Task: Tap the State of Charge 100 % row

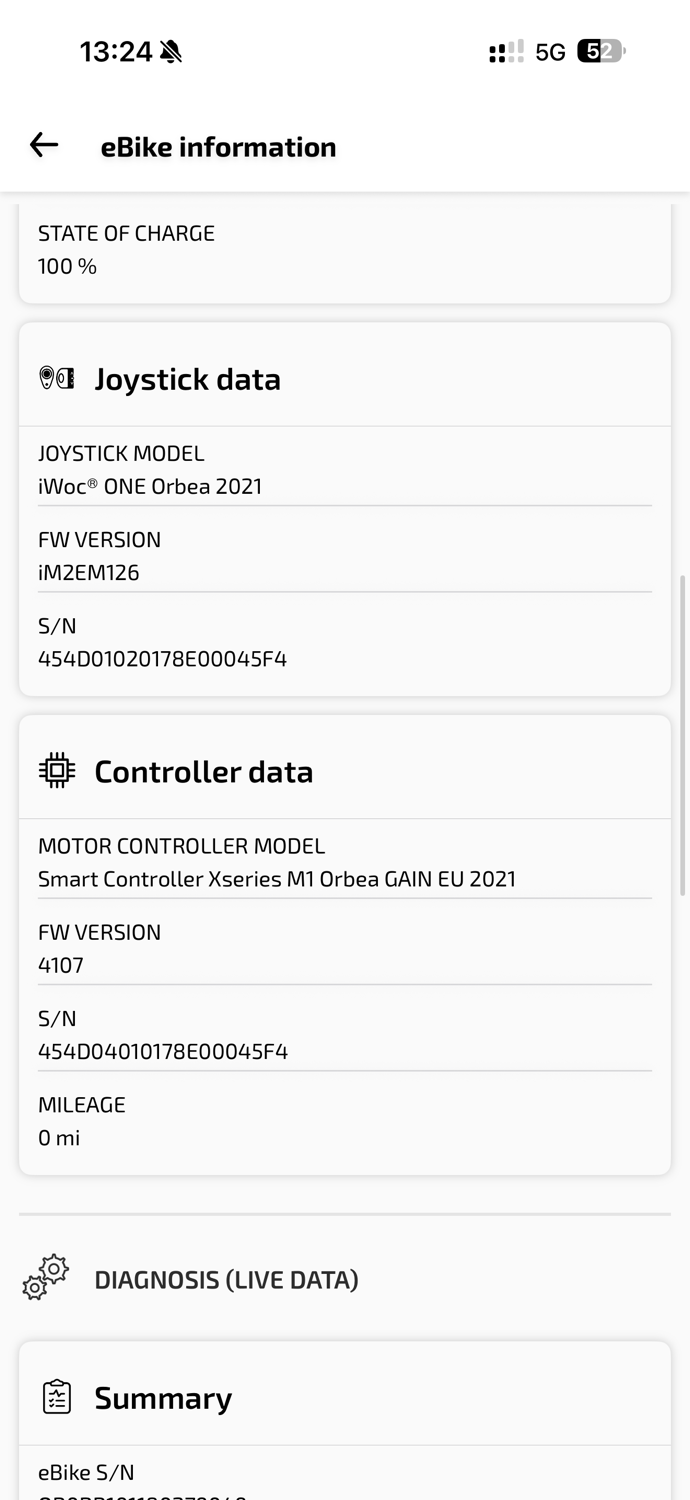Action: tap(345, 250)
